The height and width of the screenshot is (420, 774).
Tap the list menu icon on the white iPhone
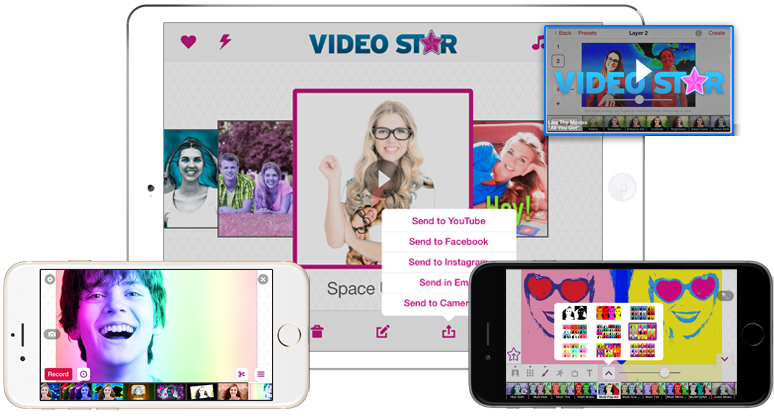(x=261, y=374)
